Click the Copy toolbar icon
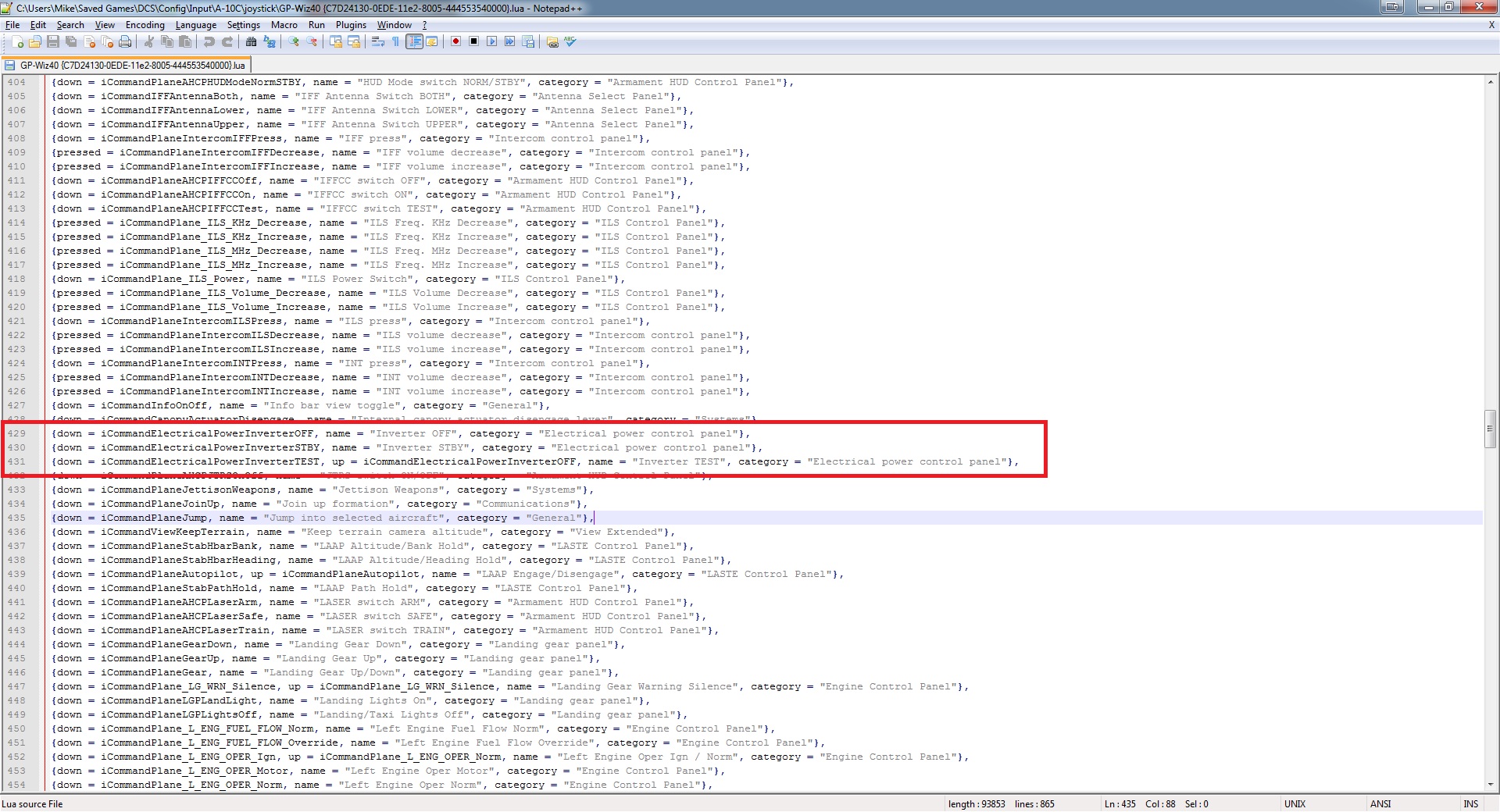1500x812 pixels. (x=167, y=41)
